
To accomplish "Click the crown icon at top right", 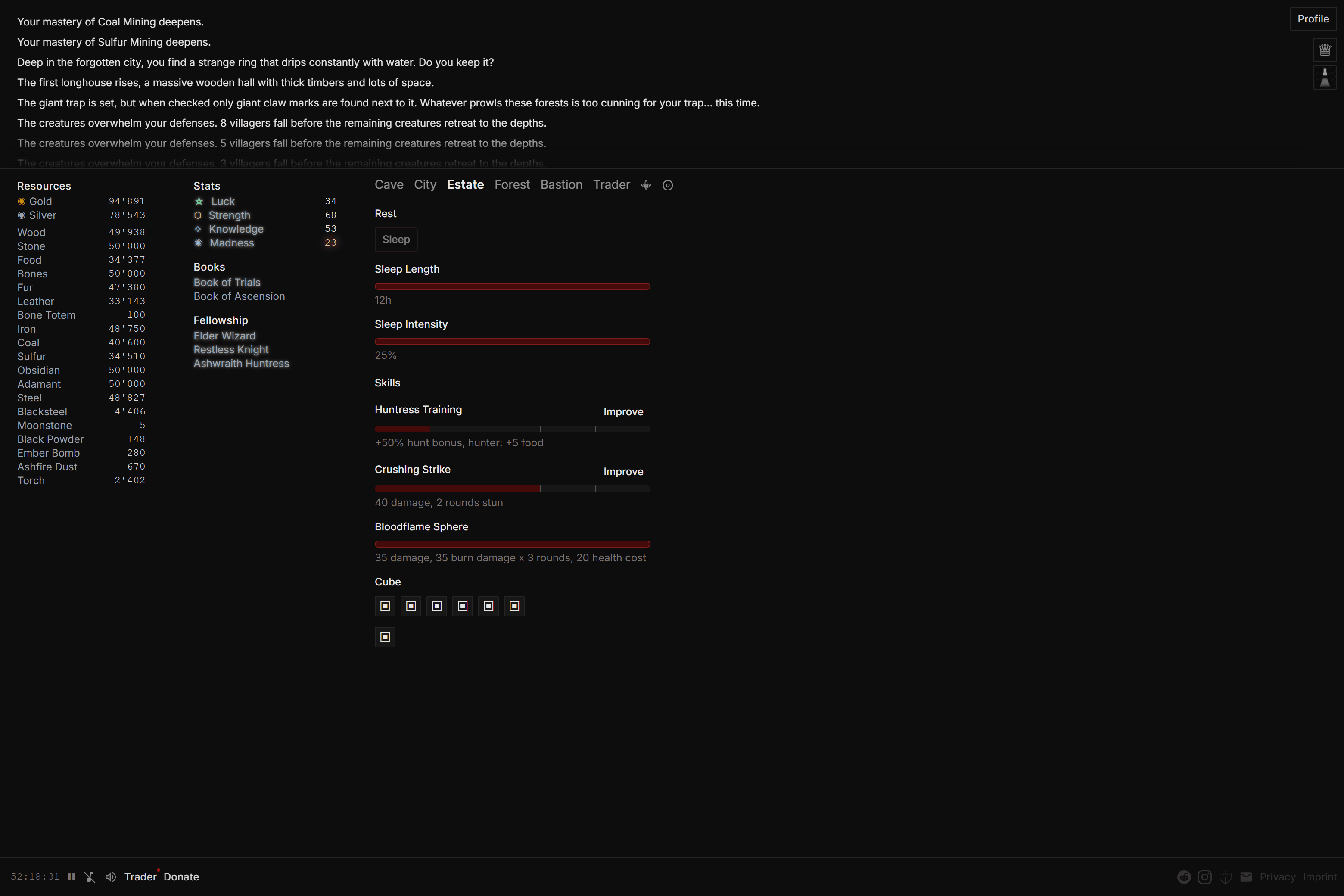I will click(x=1325, y=50).
